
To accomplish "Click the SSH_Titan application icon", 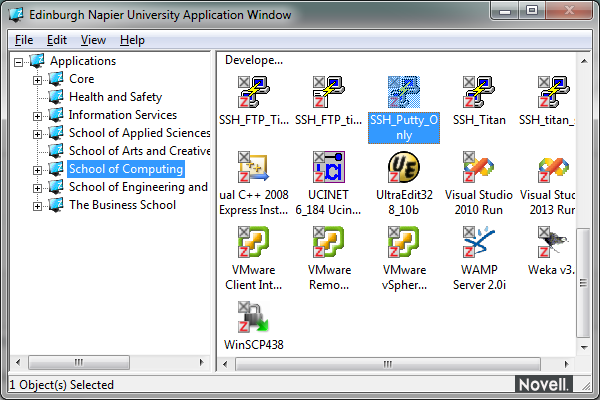I will (479, 93).
